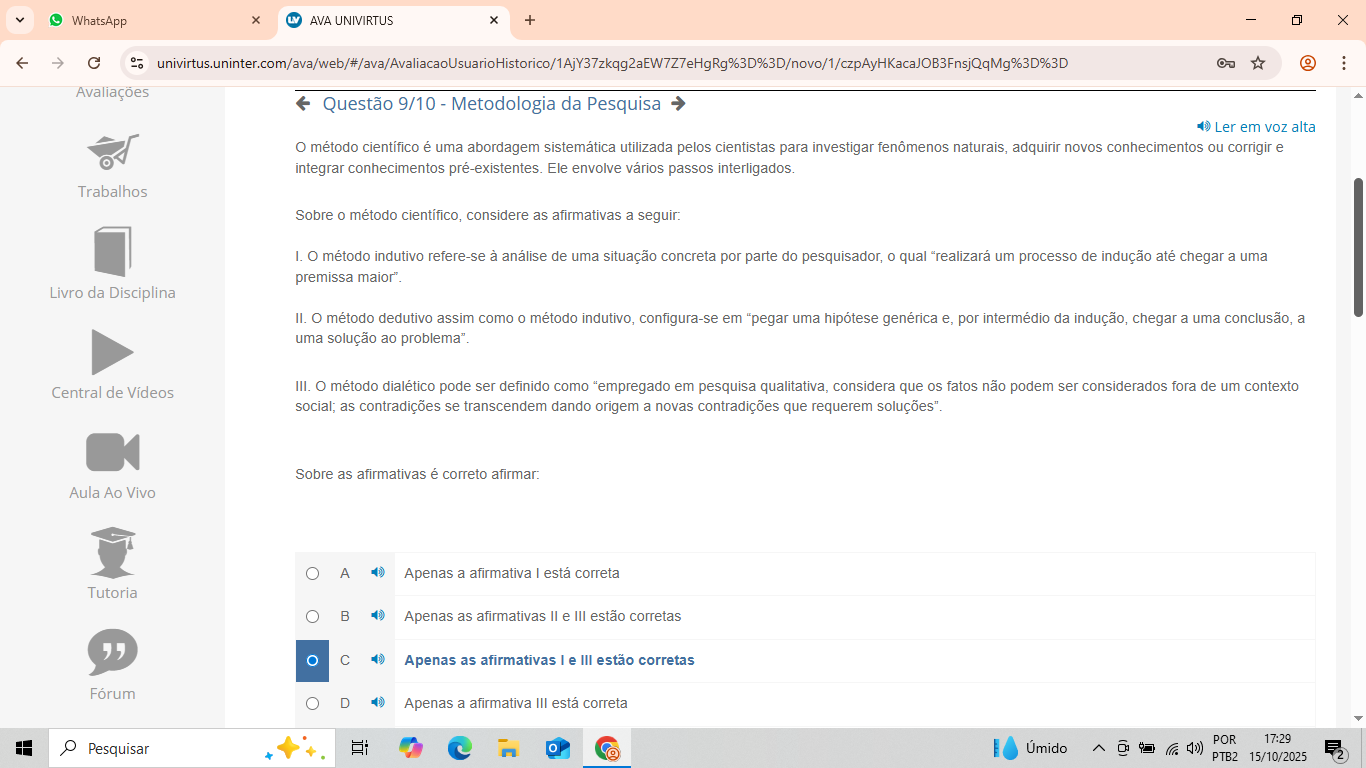
Task: Open Livro da Disciplina book icon
Action: coord(113,252)
